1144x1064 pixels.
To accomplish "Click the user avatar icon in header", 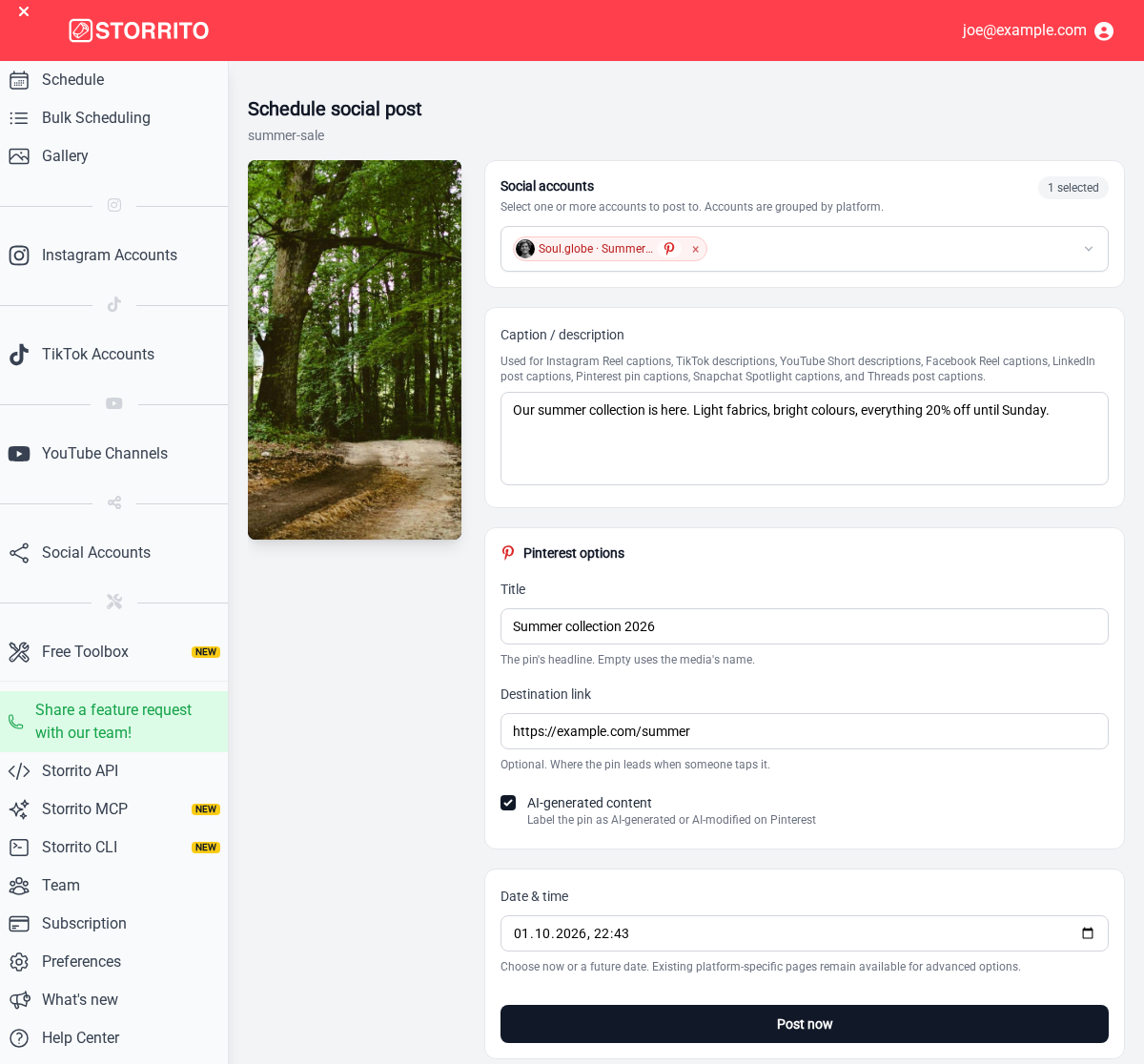I will (x=1104, y=31).
